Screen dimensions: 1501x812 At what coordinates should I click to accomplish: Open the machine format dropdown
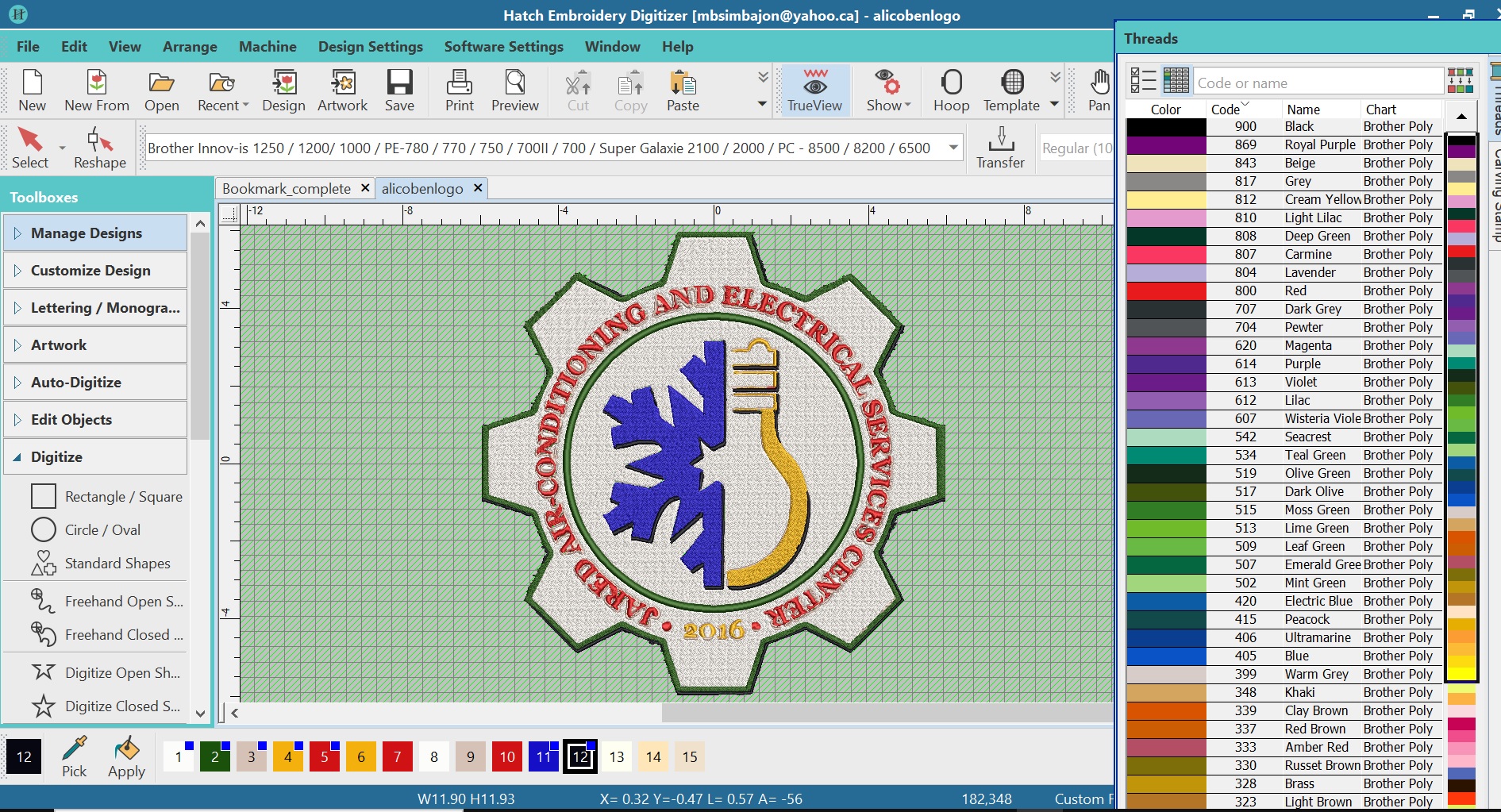(953, 148)
